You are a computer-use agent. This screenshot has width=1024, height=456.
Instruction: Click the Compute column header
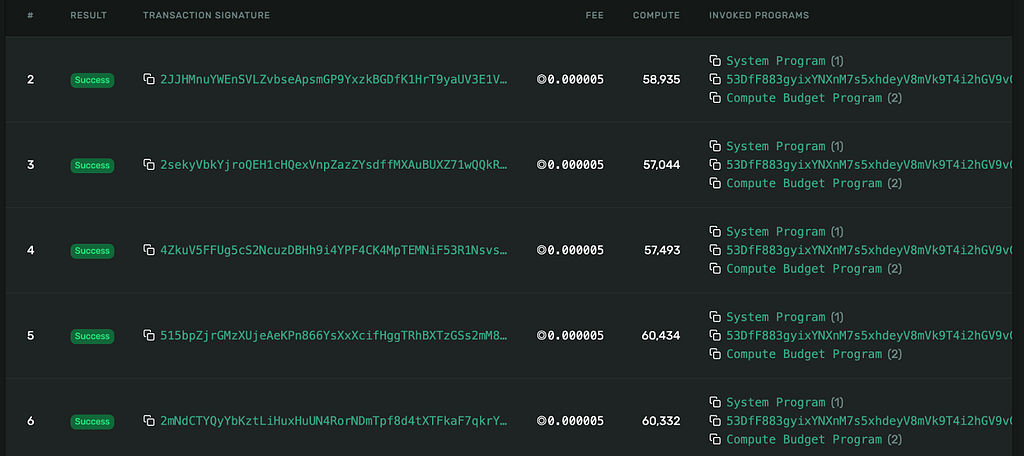tap(656, 15)
